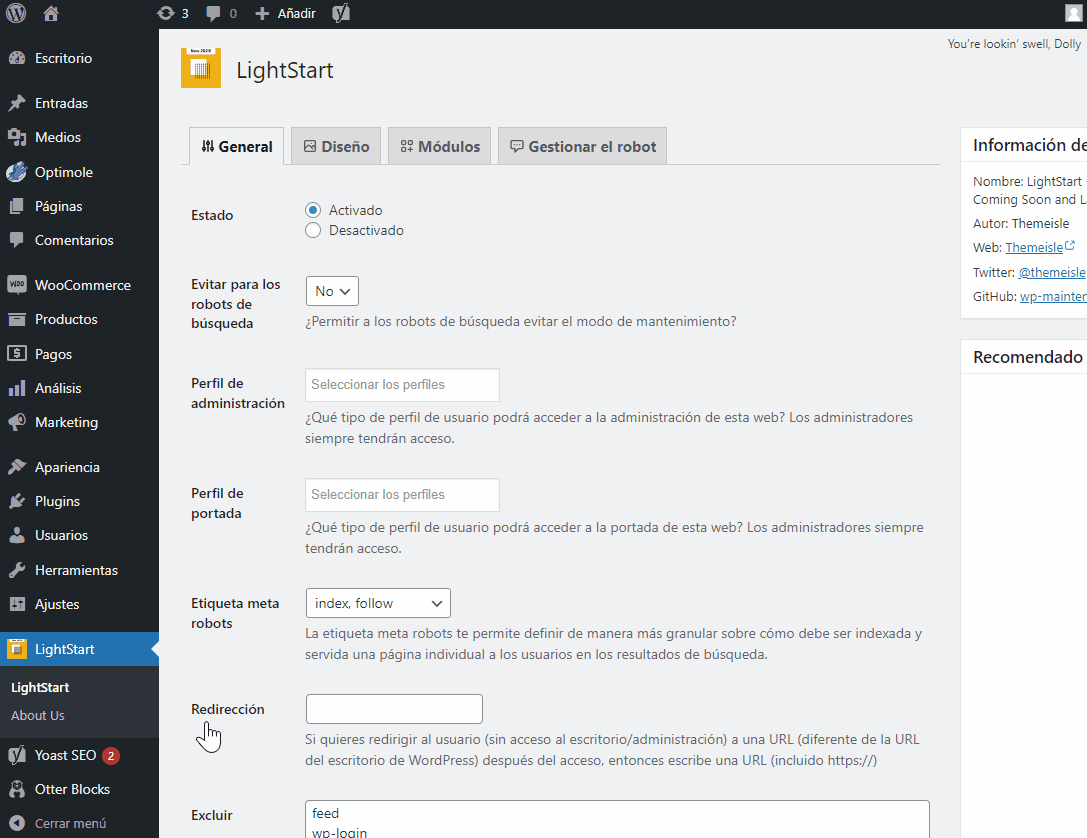Click the WooCommerce logo icon
The height and width of the screenshot is (838, 1087).
coord(17,285)
